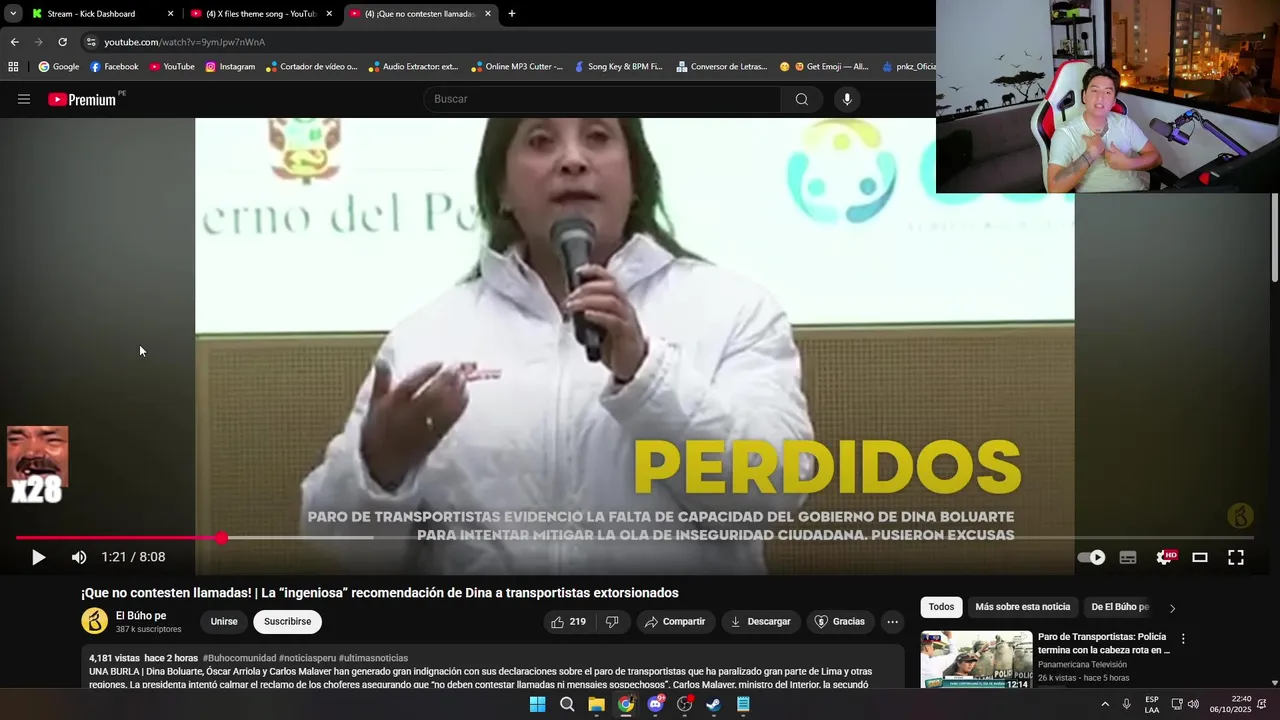Open the tab search dropdown arrow
Screen dimensions: 1280x720
click(13, 14)
